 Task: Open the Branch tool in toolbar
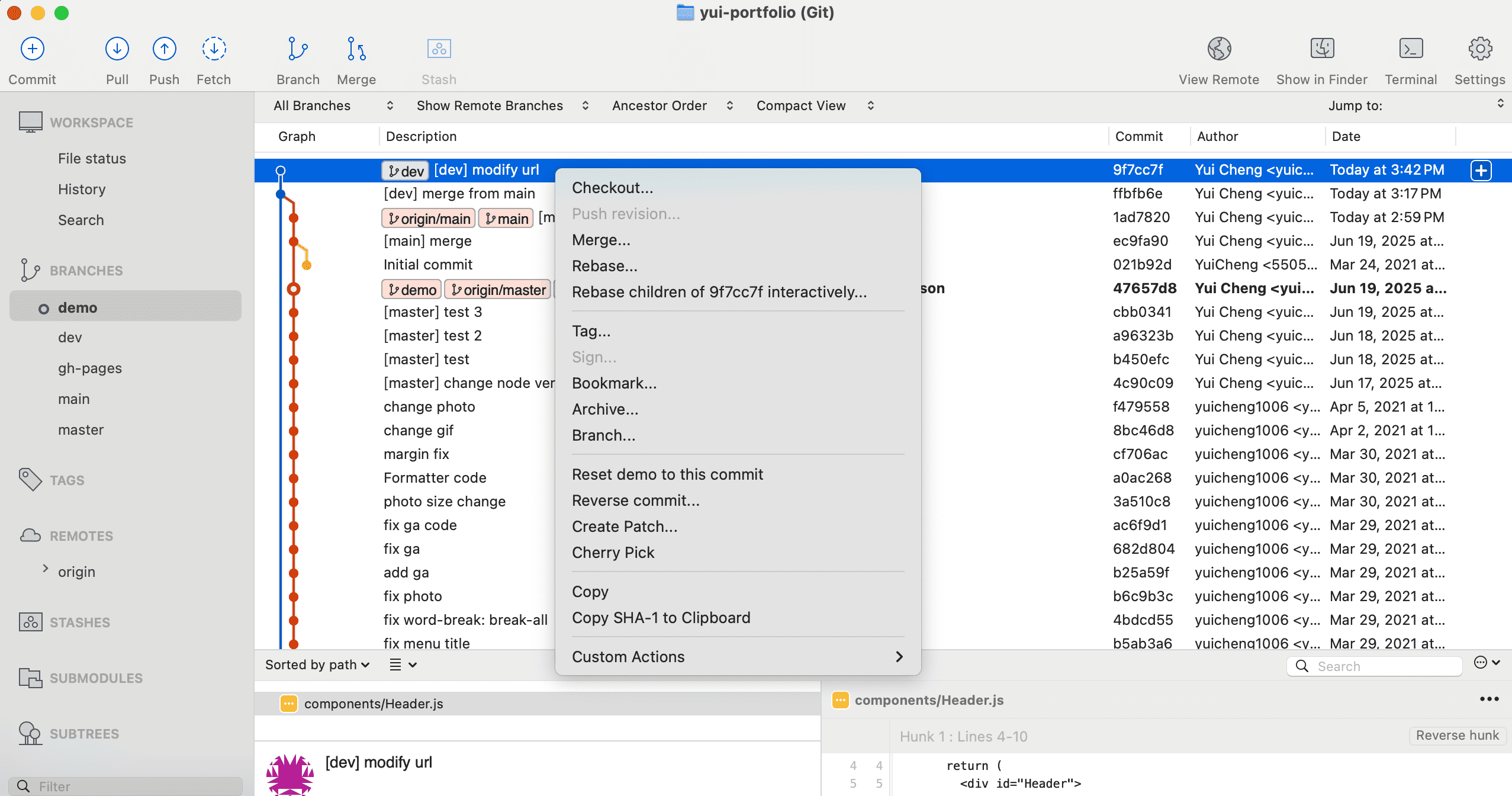(x=298, y=49)
